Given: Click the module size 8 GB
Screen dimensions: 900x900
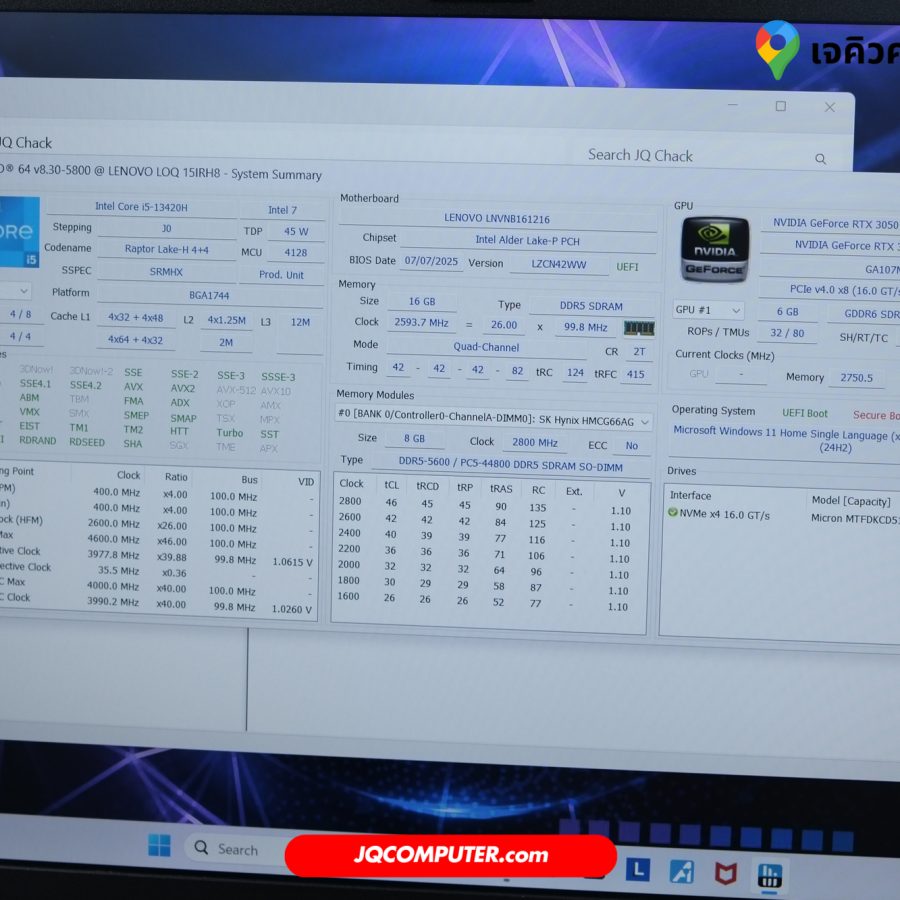Looking at the screenshot, I should 414,439.
